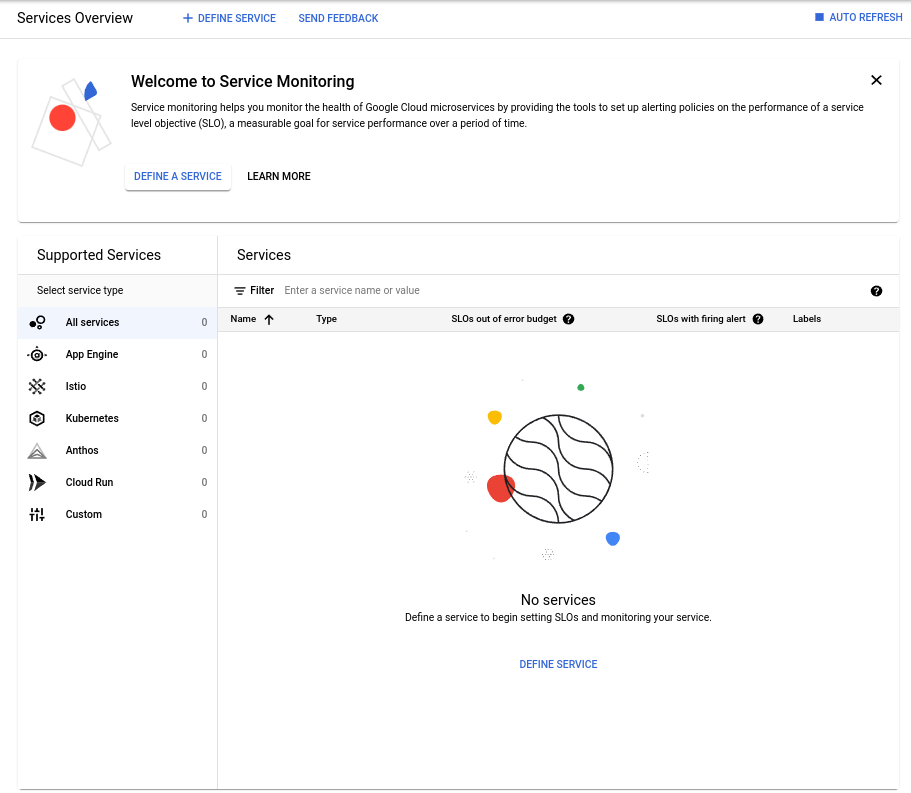Click the Custom service type icon
Viewport: 911px width, 793px height.
pyautogui.click(x=36, y=514)
